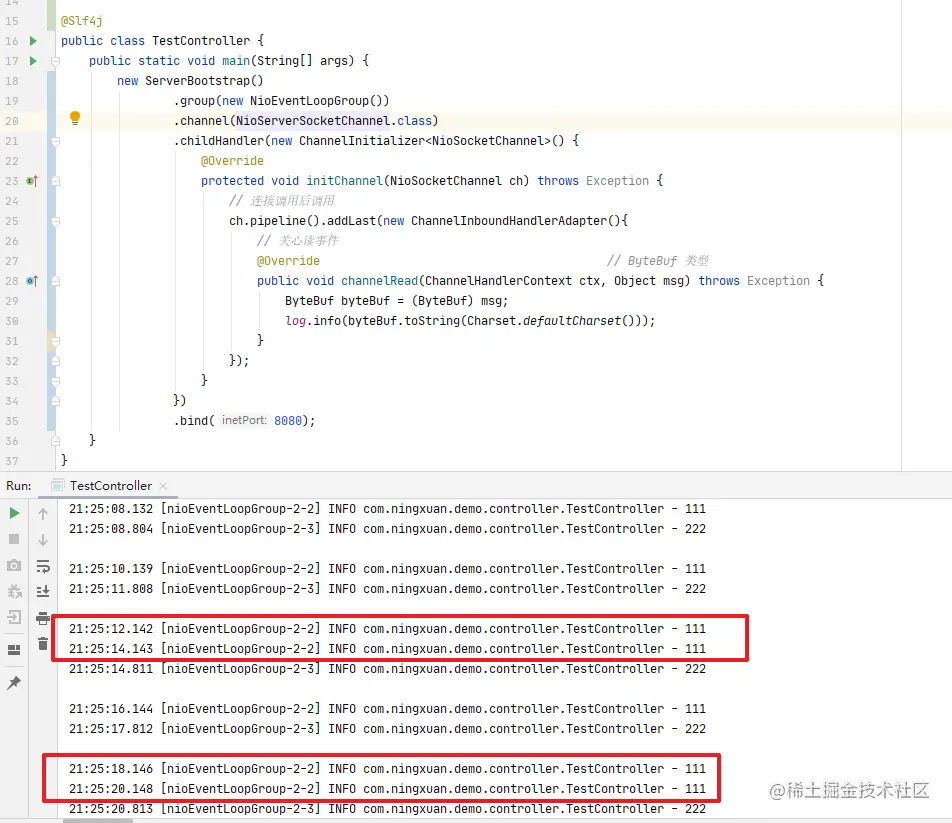Viewport: 952px width, 823px height.
Task: Print console output with the printer icon
Action: tap(43, 618)
